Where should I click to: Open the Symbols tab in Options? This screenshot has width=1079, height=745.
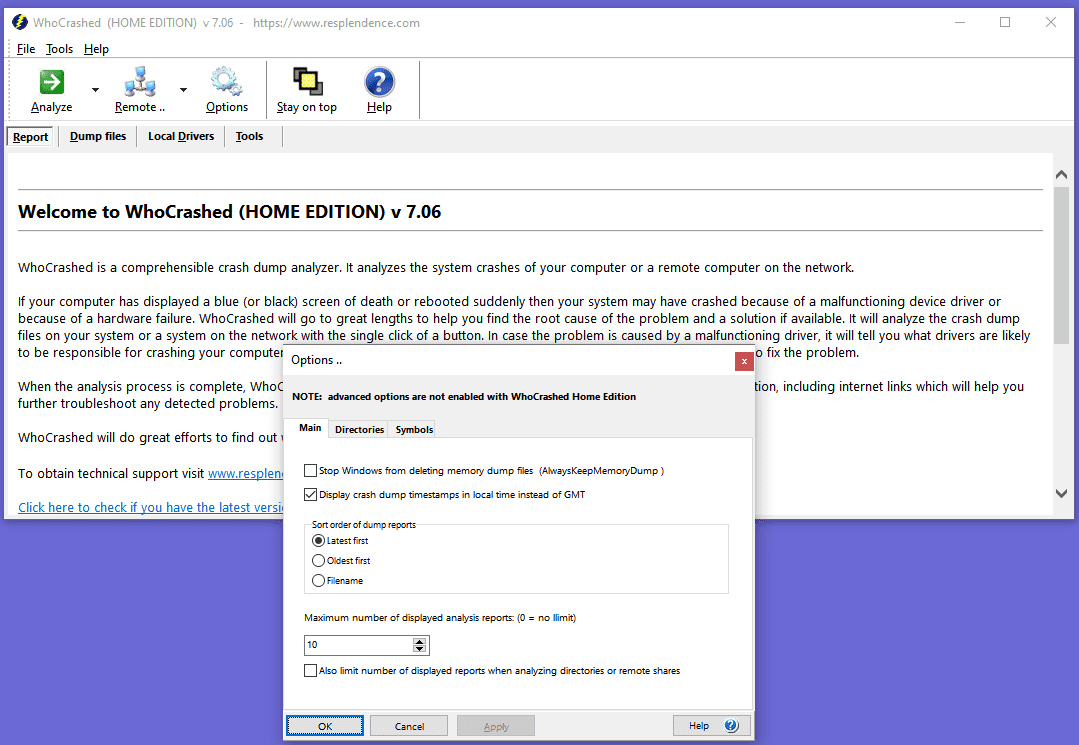coord(414,429)
